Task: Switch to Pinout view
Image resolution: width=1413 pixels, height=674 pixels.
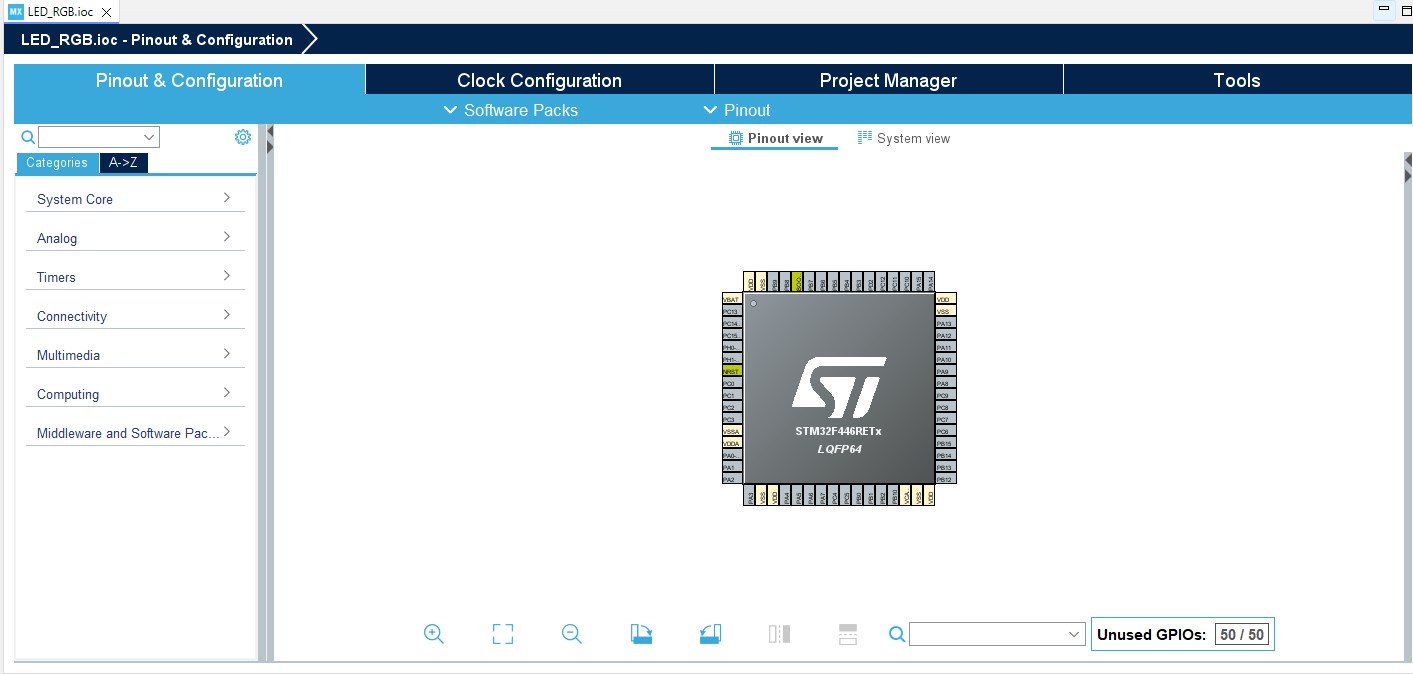Action: [775, 138]
